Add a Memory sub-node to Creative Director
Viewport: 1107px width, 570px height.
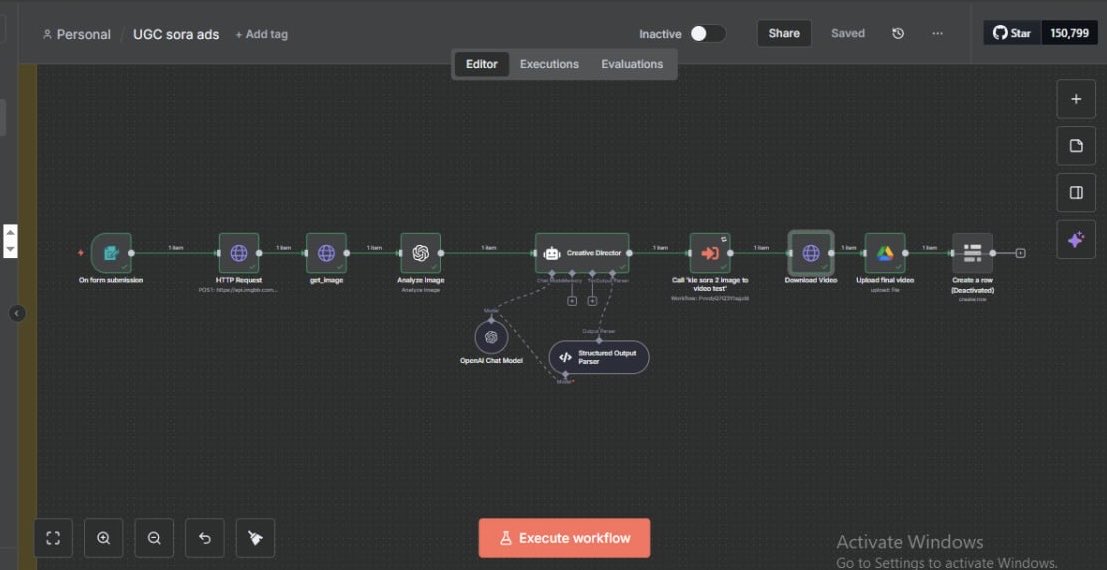572,301
